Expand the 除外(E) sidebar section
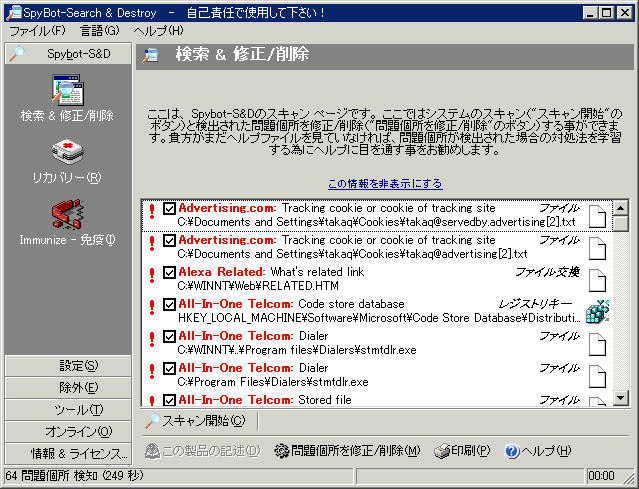 click(68, 388)
